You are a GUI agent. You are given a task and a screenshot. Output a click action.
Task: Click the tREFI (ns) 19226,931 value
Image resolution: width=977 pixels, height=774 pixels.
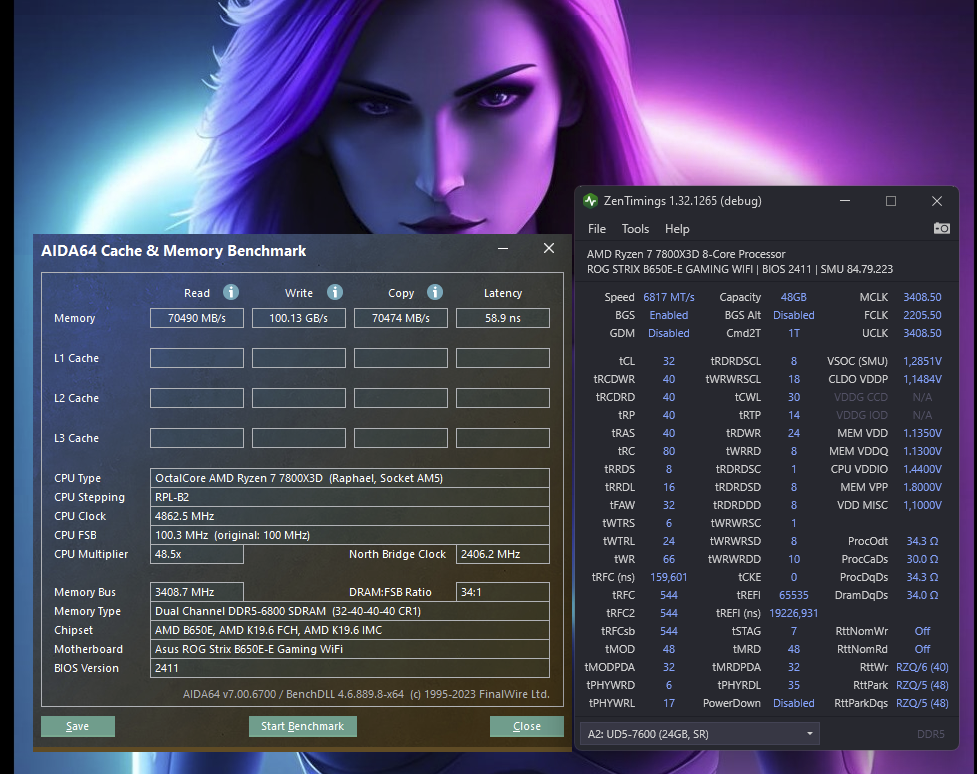point(794,613)
